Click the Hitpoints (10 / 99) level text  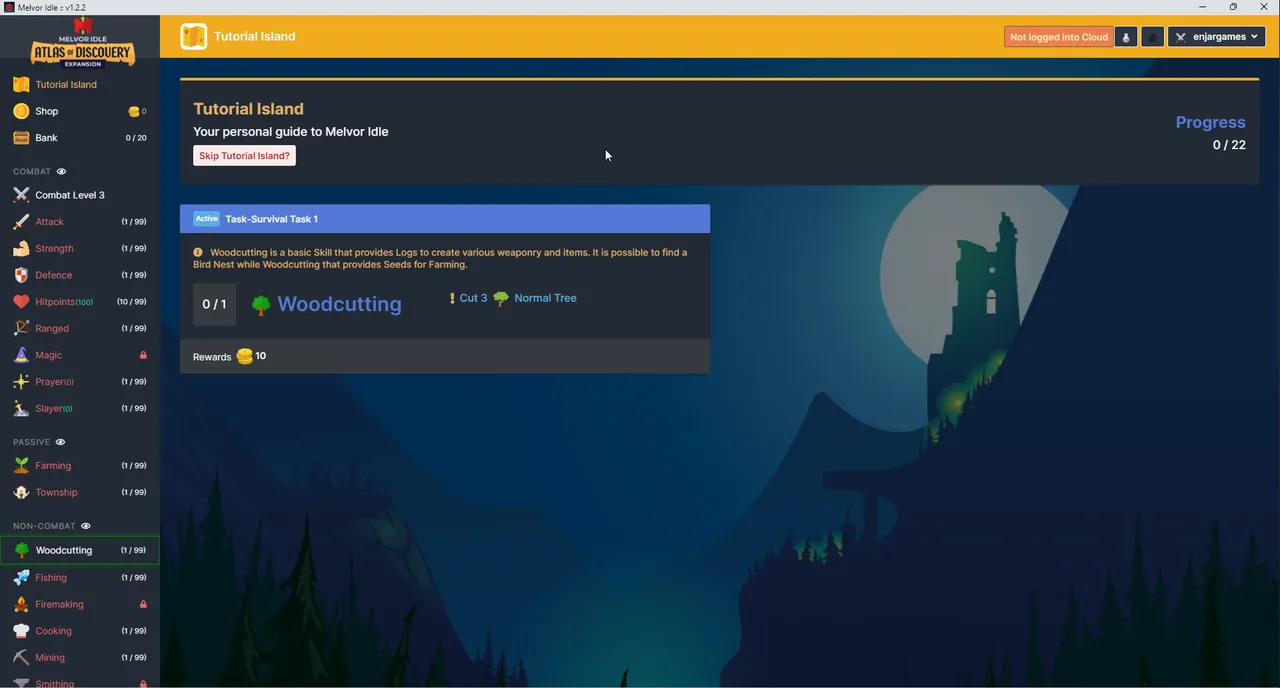(x=132, y=302)
